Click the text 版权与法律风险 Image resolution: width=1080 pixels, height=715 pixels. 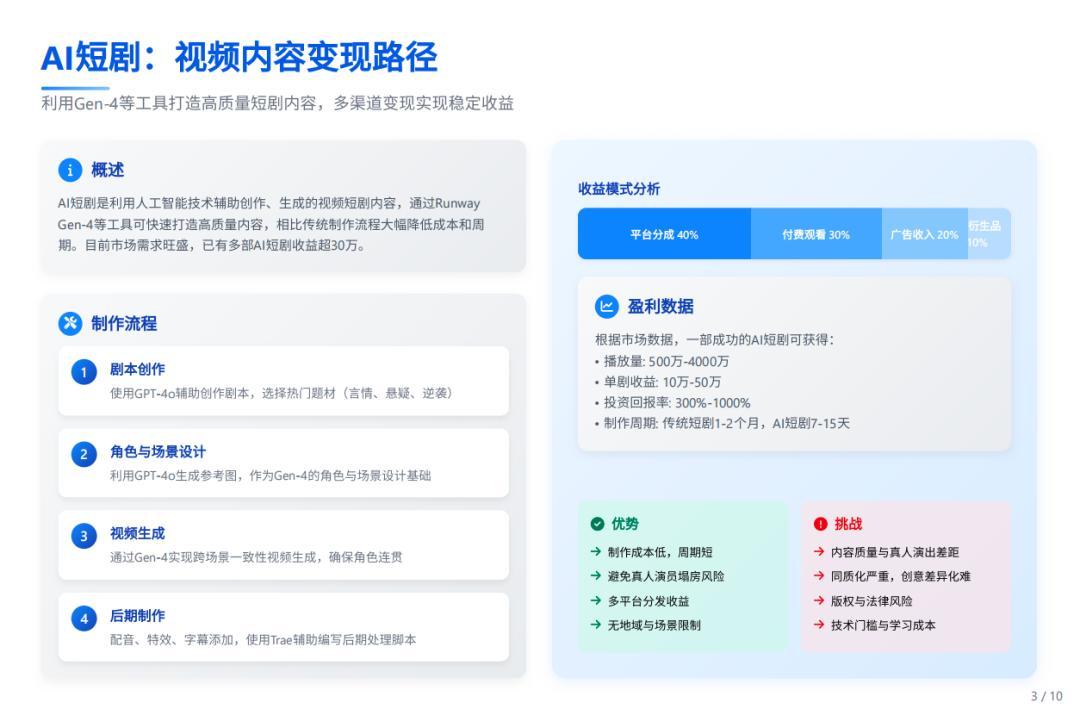871,601
